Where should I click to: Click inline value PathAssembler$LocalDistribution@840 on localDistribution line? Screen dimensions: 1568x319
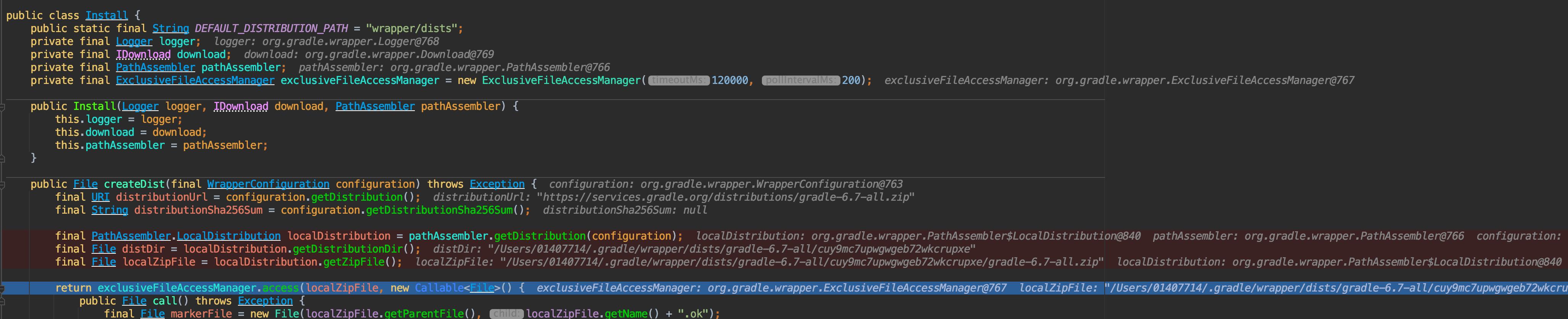coord(918,235)
